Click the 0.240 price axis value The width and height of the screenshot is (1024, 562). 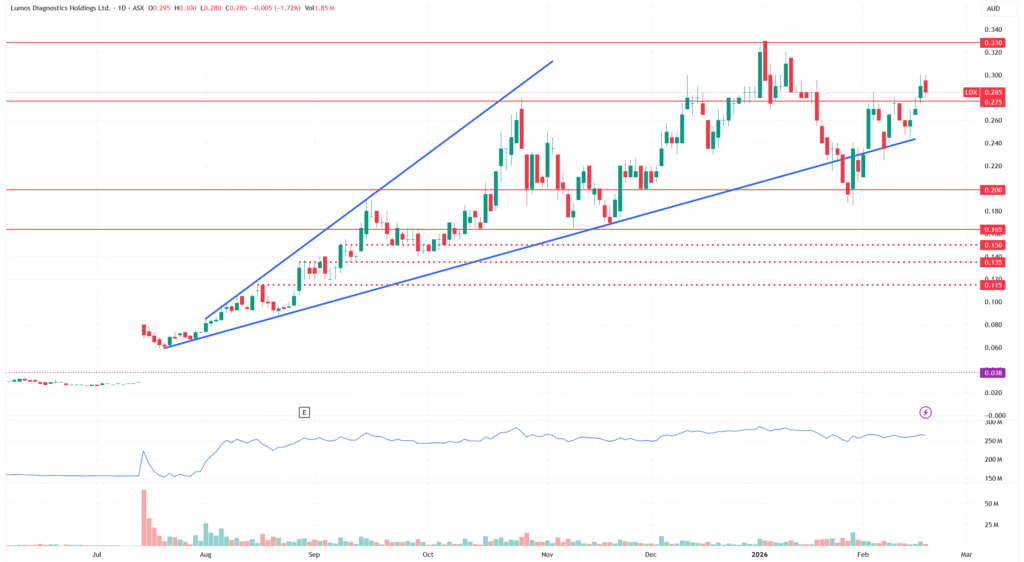coord(993,144)
